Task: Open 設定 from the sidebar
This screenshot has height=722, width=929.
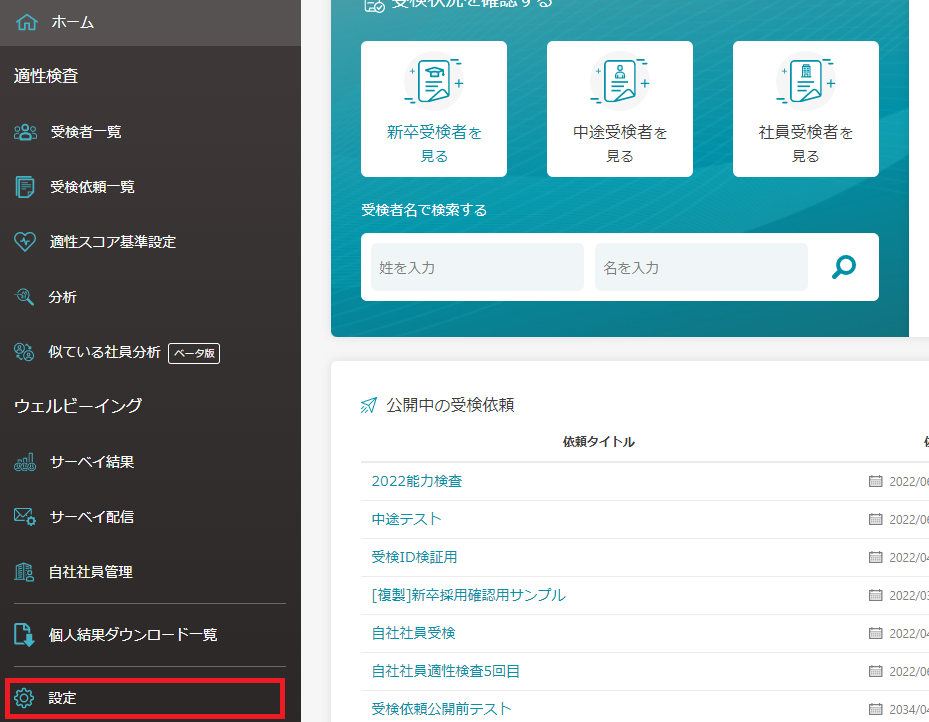Action: pyautogui.click(x=63, y=698)
